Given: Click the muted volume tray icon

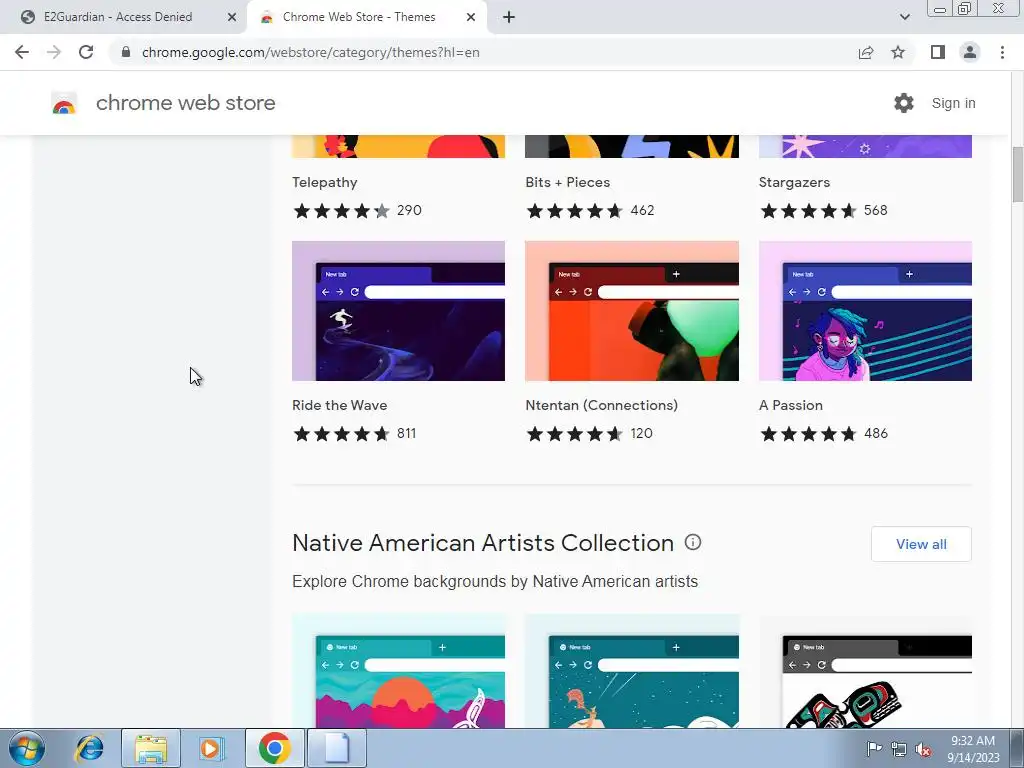Looking at the screenshot, I should (x=923, y=749).
